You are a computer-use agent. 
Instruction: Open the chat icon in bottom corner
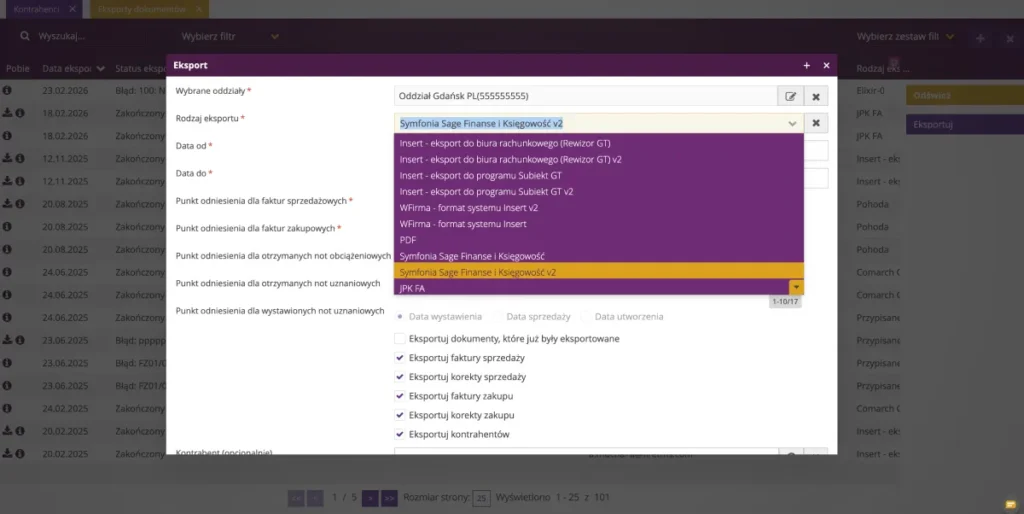(1010, 504)
